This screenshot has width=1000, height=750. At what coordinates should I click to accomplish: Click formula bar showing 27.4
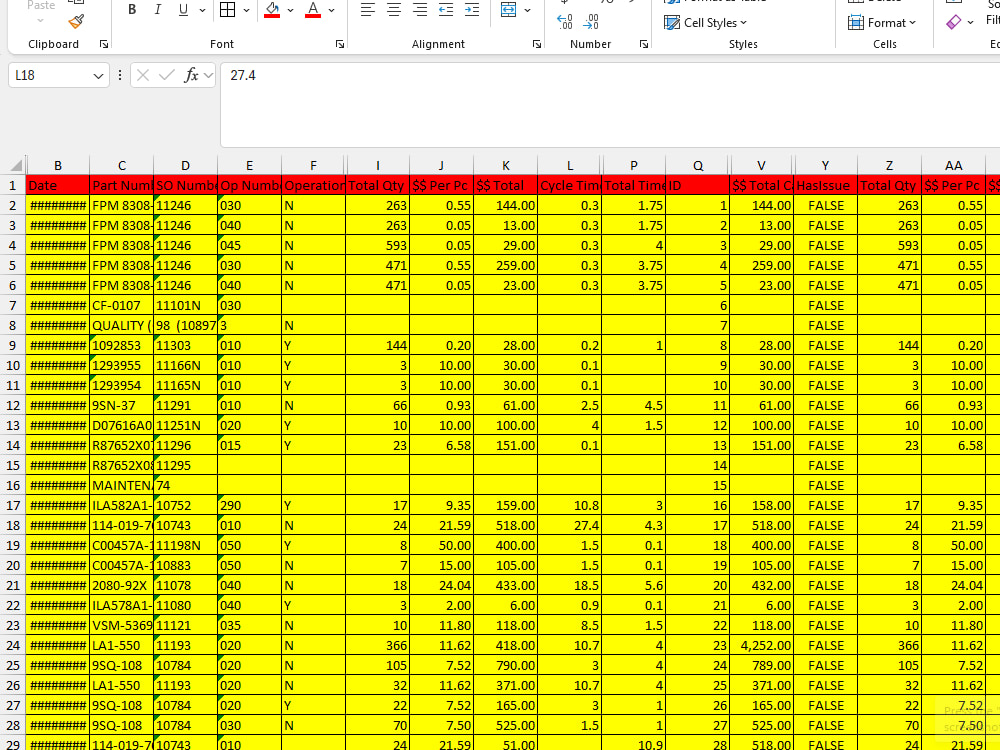[x=610, y=105]
